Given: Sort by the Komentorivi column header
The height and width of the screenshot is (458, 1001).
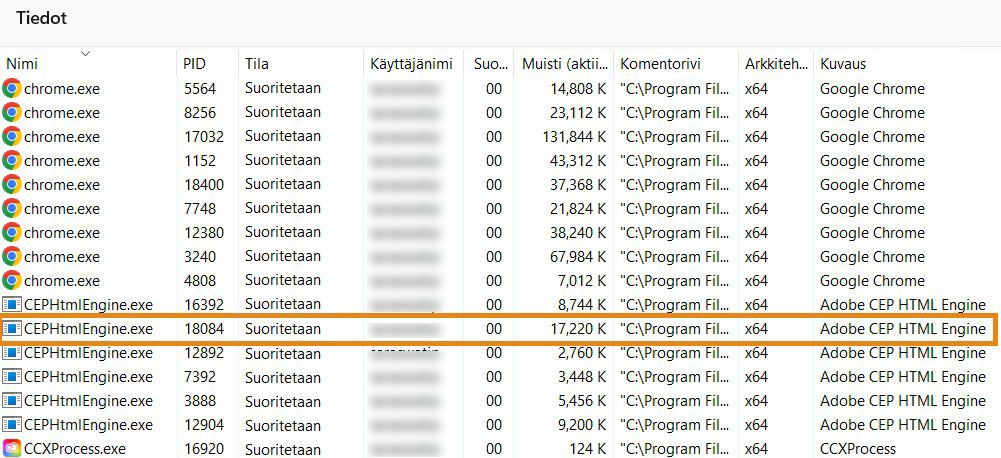Looking at the screenshot, I should tap(661, 64).
